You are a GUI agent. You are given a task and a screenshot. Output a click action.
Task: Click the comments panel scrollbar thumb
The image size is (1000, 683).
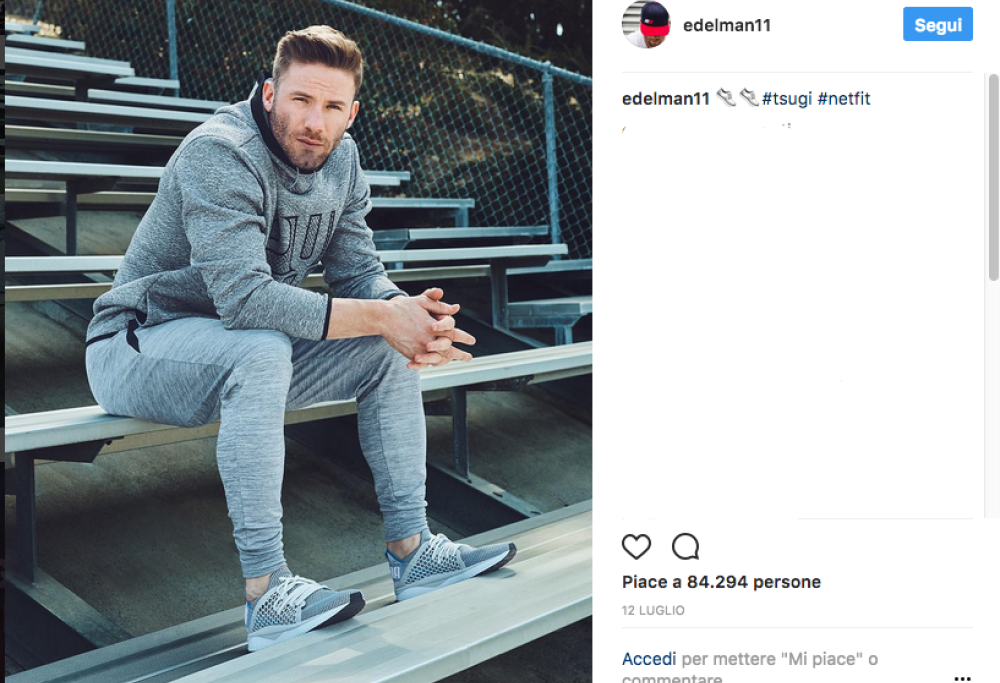(x=993, y=177)
